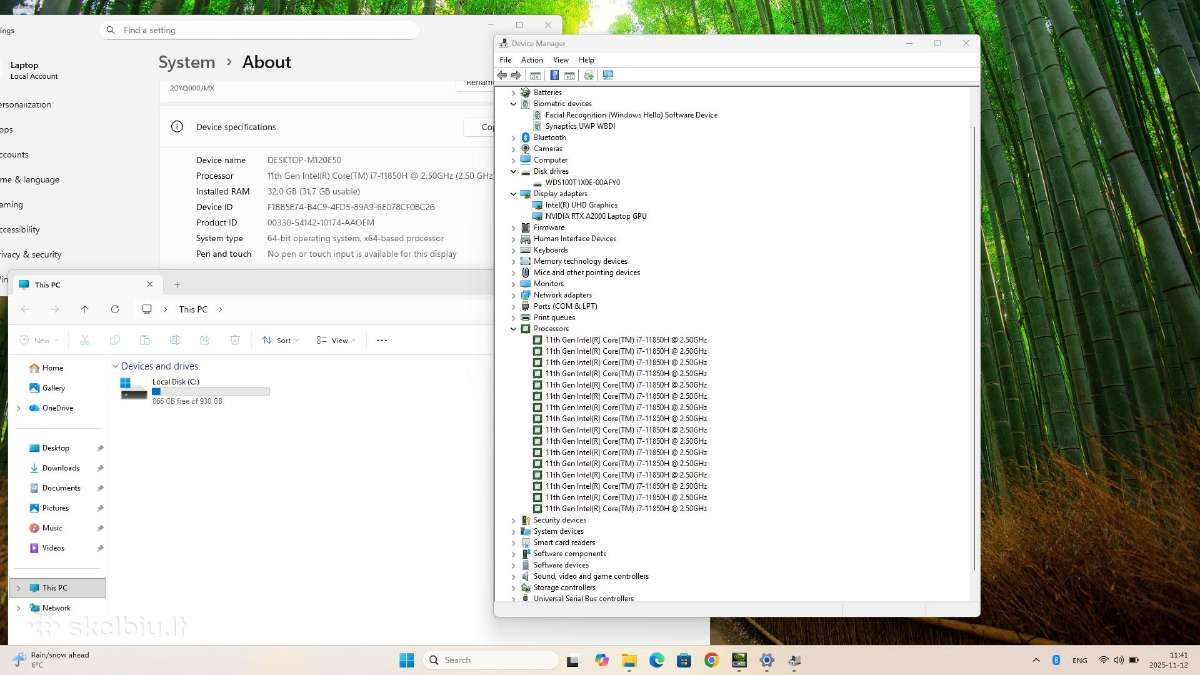The height and width of the screenshot is (675, 1200).
Task: Open the File menu in Device Manager
Action: pos(505,60)
